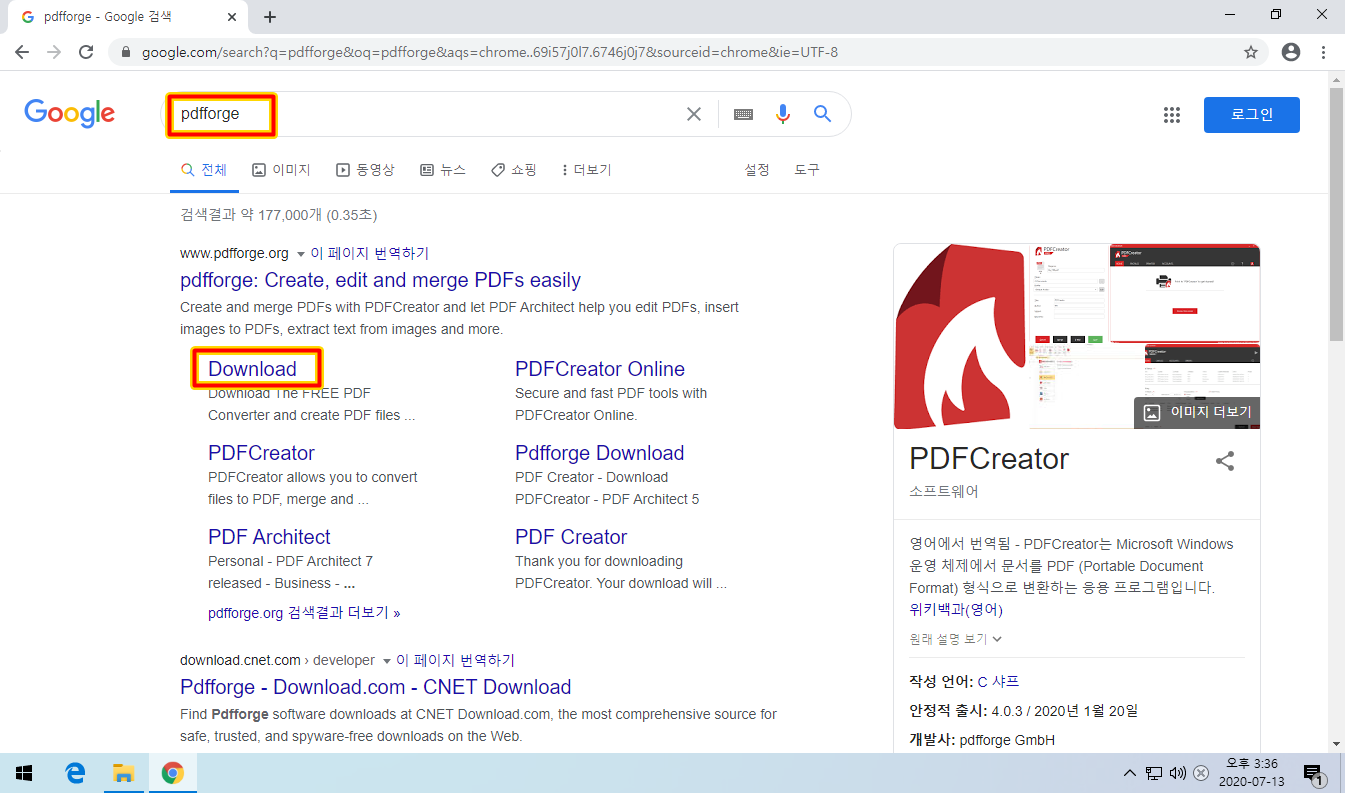The height and width of the screenshot is (793, 1345).
Task: Open the Google apps grid icon
Action: click(1172, 115)
